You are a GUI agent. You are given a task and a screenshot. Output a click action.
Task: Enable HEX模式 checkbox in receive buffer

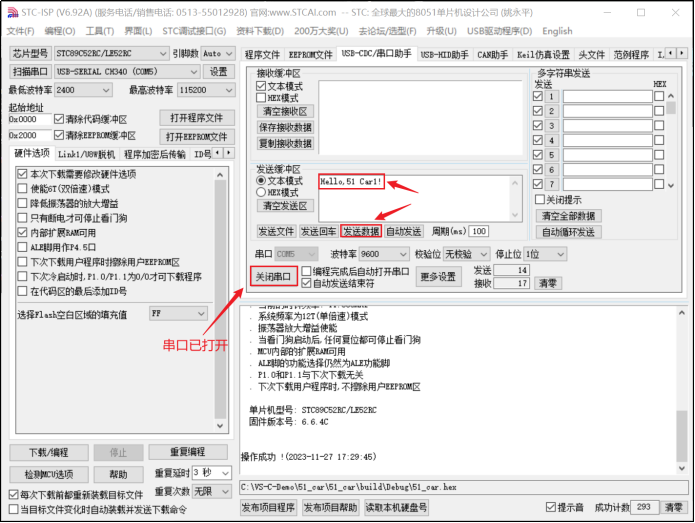point(261,98)
